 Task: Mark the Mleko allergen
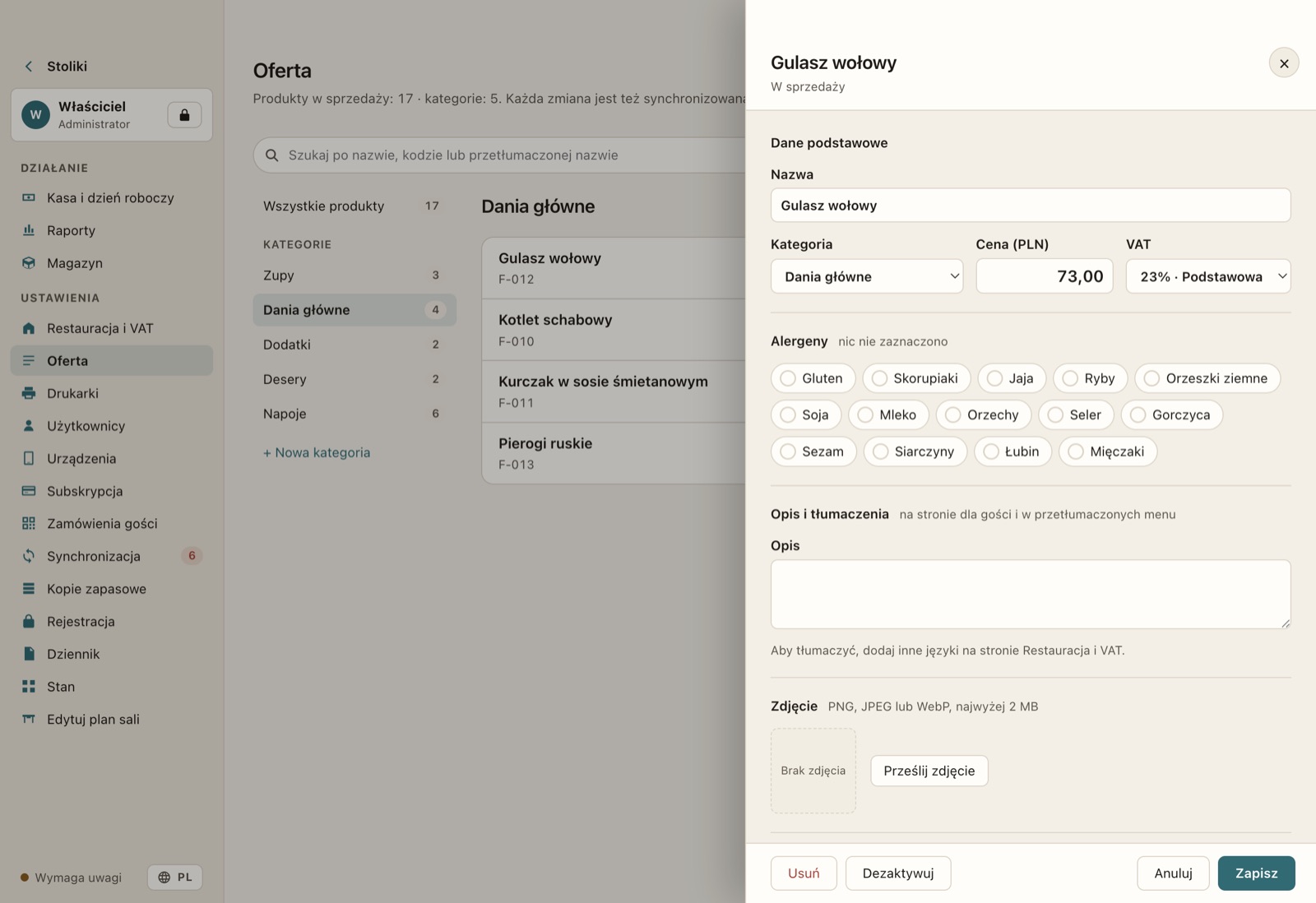click(x=888, y=414)
